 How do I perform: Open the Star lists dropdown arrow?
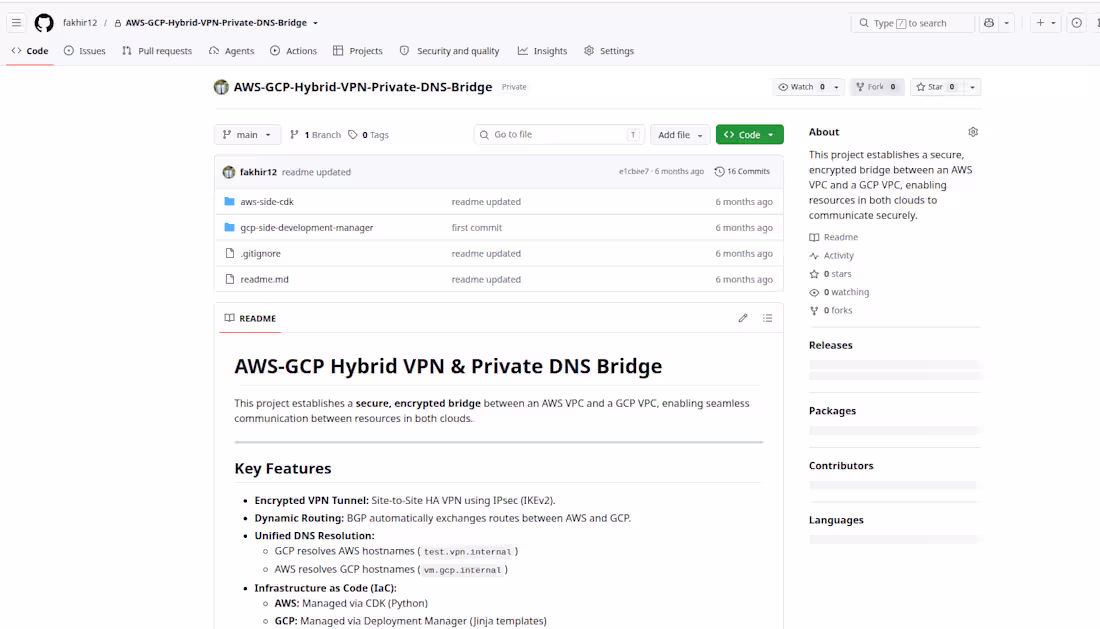(972, 87)
